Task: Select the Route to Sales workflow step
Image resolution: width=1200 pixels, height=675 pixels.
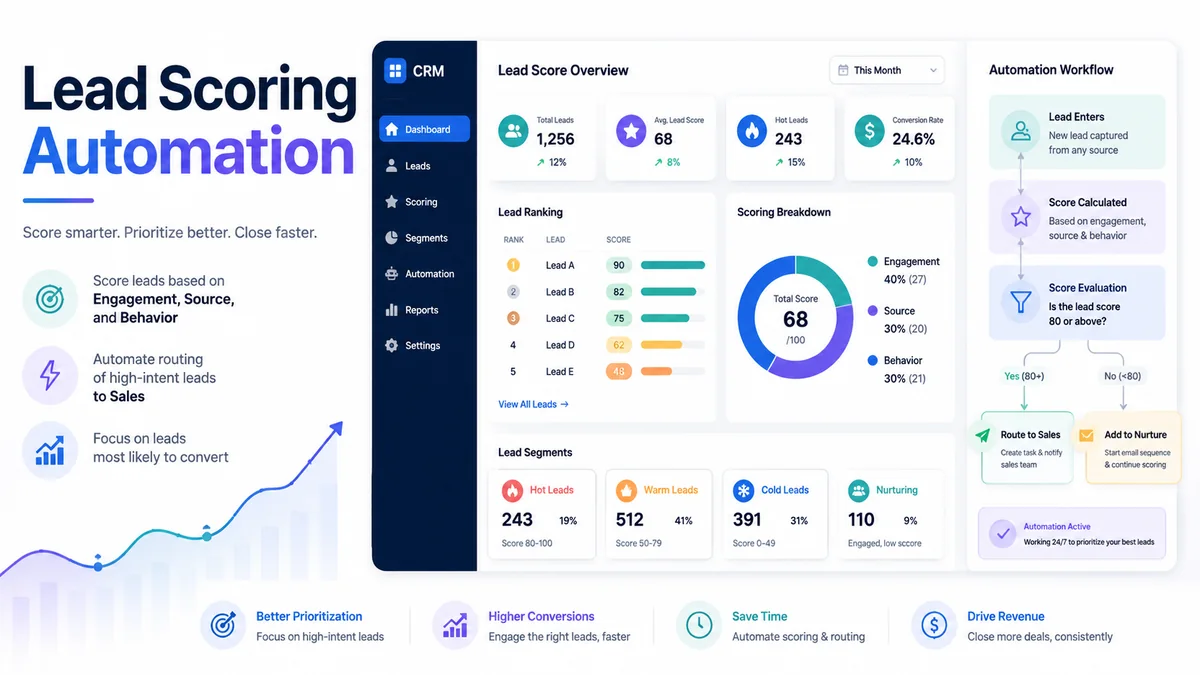Action: click(1026, 448)
